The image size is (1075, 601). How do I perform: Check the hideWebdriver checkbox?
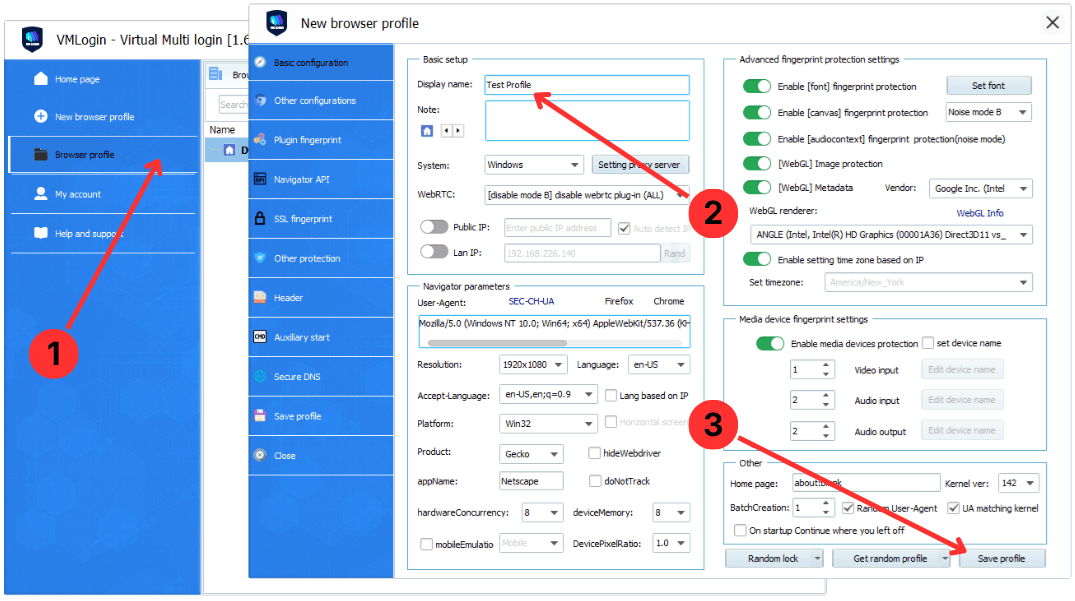594,453
